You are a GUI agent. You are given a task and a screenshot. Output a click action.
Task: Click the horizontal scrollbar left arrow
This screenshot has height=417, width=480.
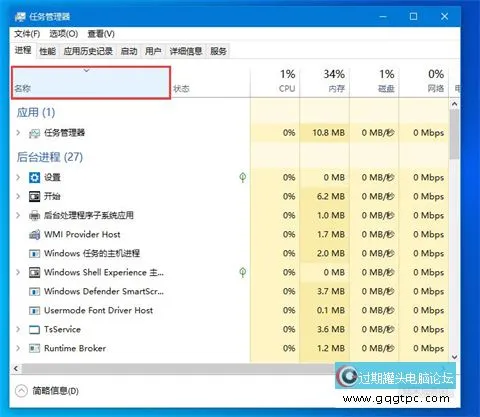[x=16, y=369]
